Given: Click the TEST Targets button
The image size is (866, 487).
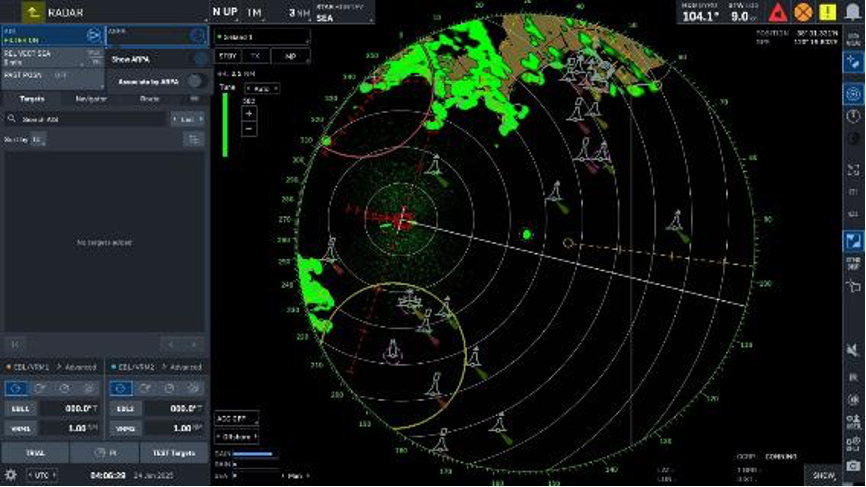Looking at the screenshot, I should pyautogui.click(x=174, y=453).
